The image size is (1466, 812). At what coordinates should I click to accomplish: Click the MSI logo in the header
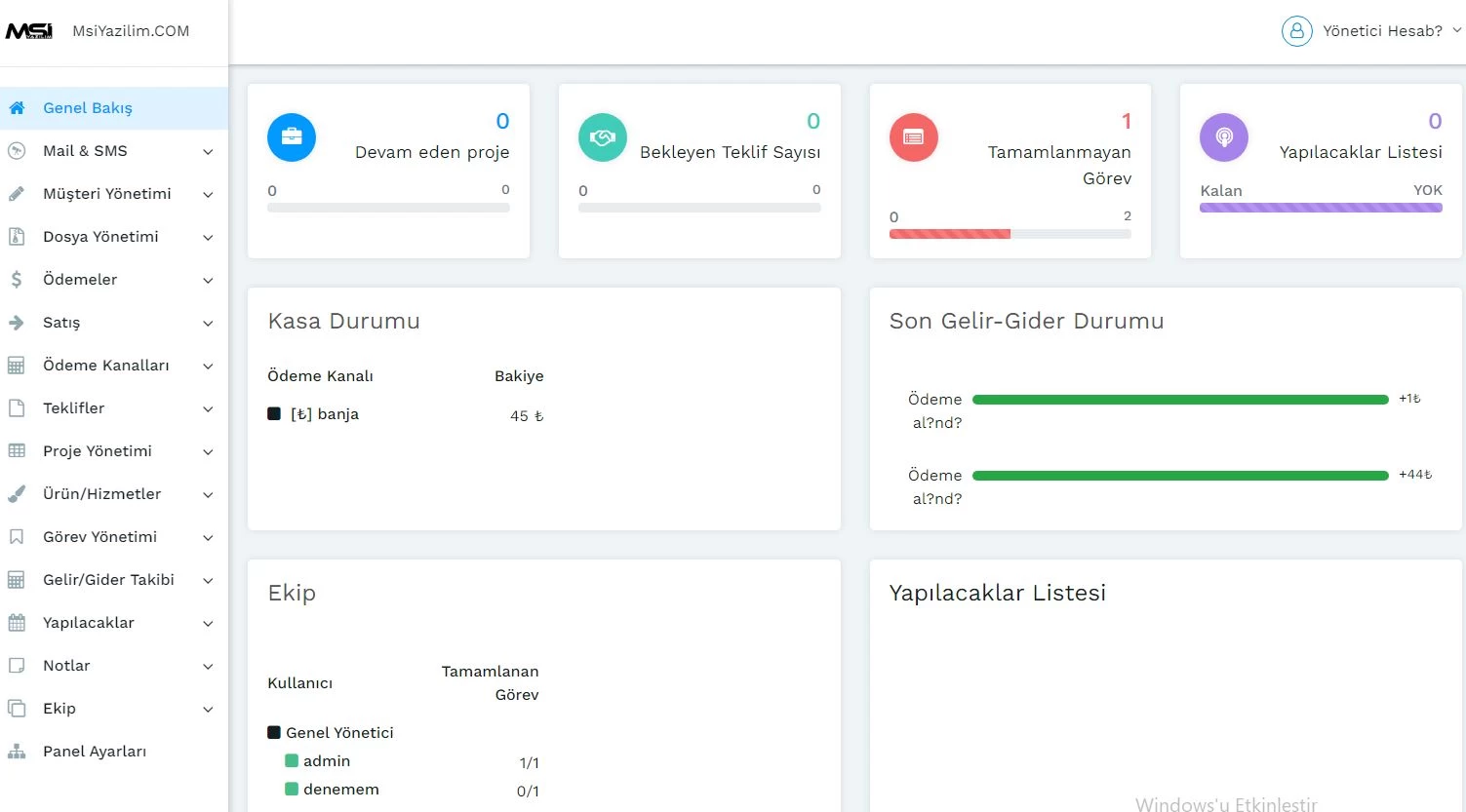tap(29, 31)
